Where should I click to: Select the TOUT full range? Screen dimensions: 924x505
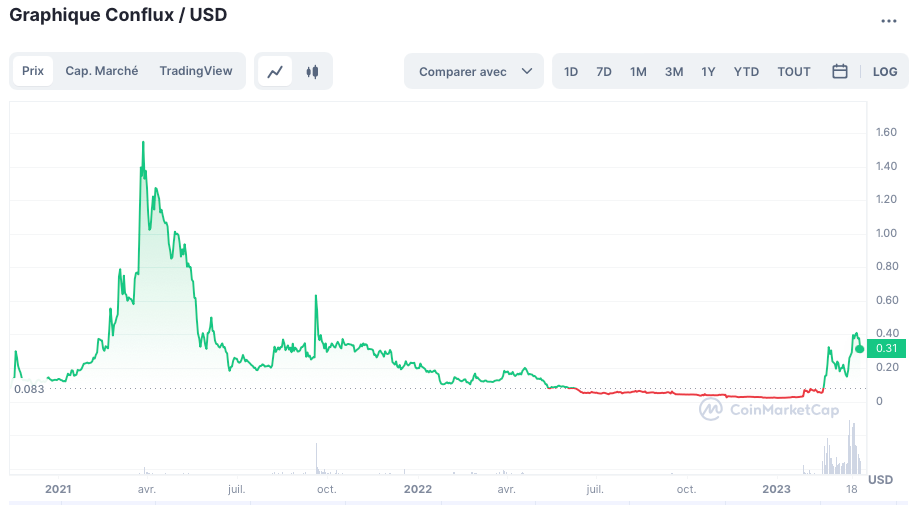(x=794, y=72)
